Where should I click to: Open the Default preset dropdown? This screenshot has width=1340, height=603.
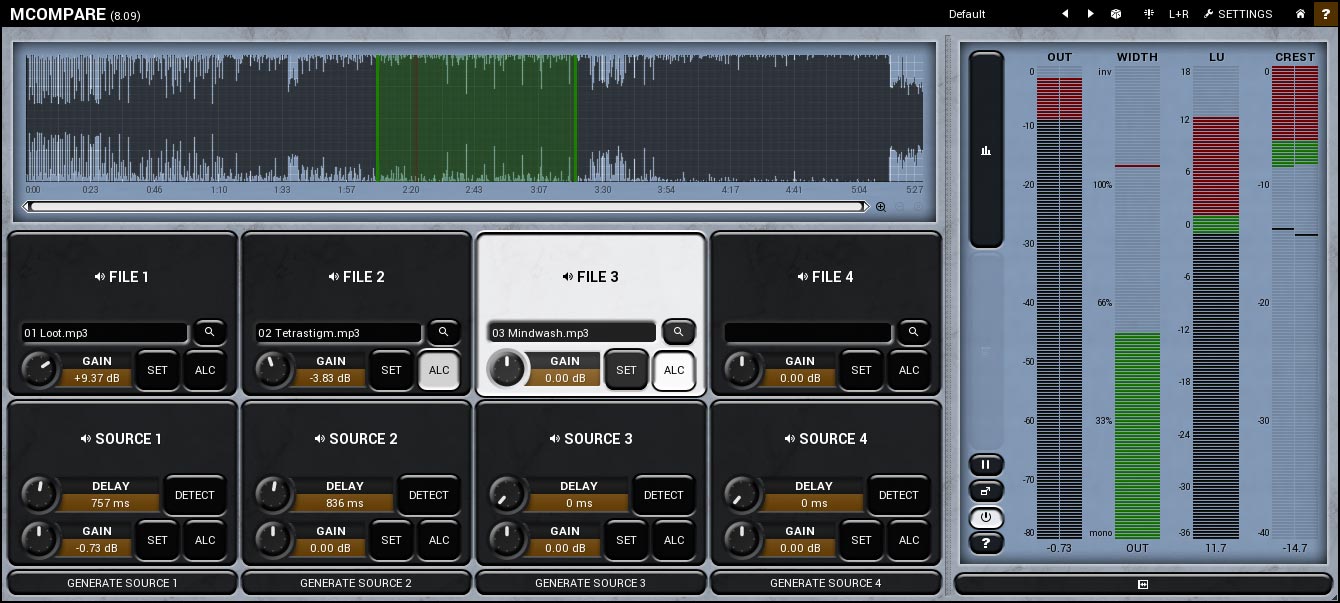[967, 14]
